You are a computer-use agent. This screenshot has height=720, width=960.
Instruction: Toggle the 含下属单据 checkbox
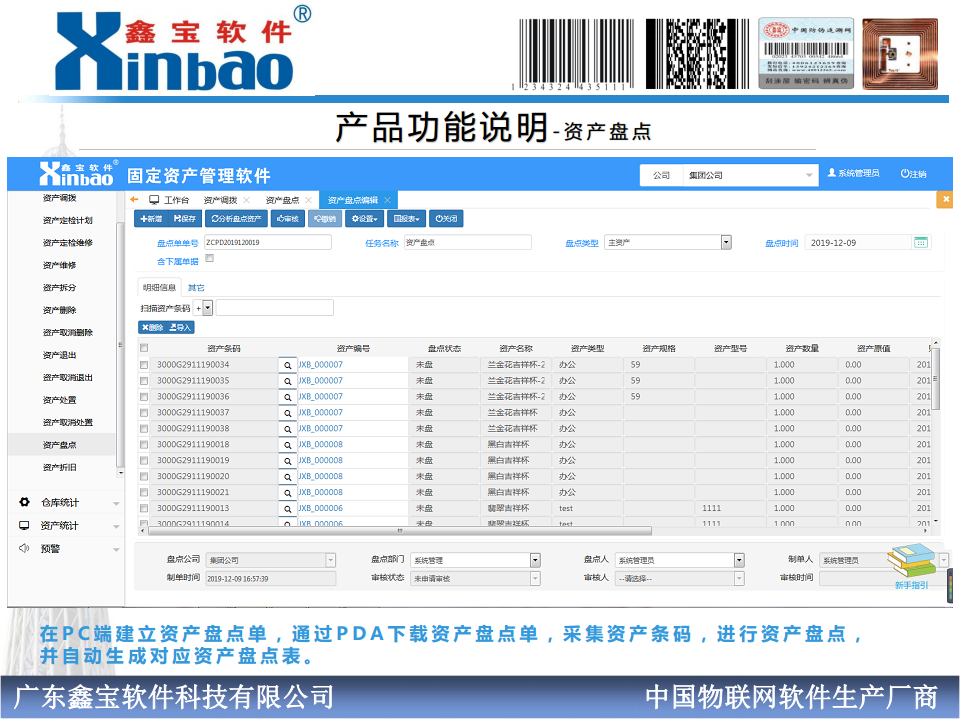coord(209,259)
